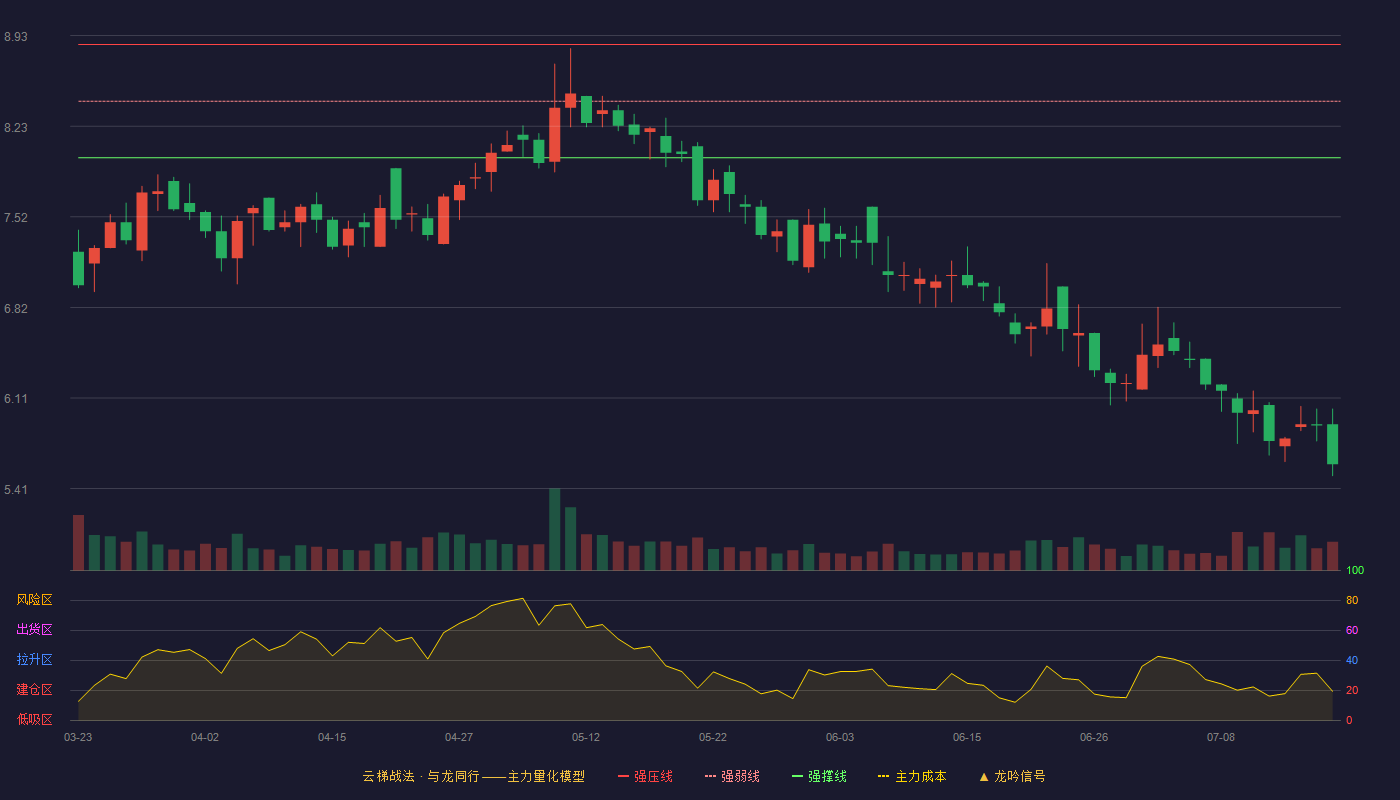Toggle the 主力成本 legend item
1400x800 pixels.
coord(912,776)
